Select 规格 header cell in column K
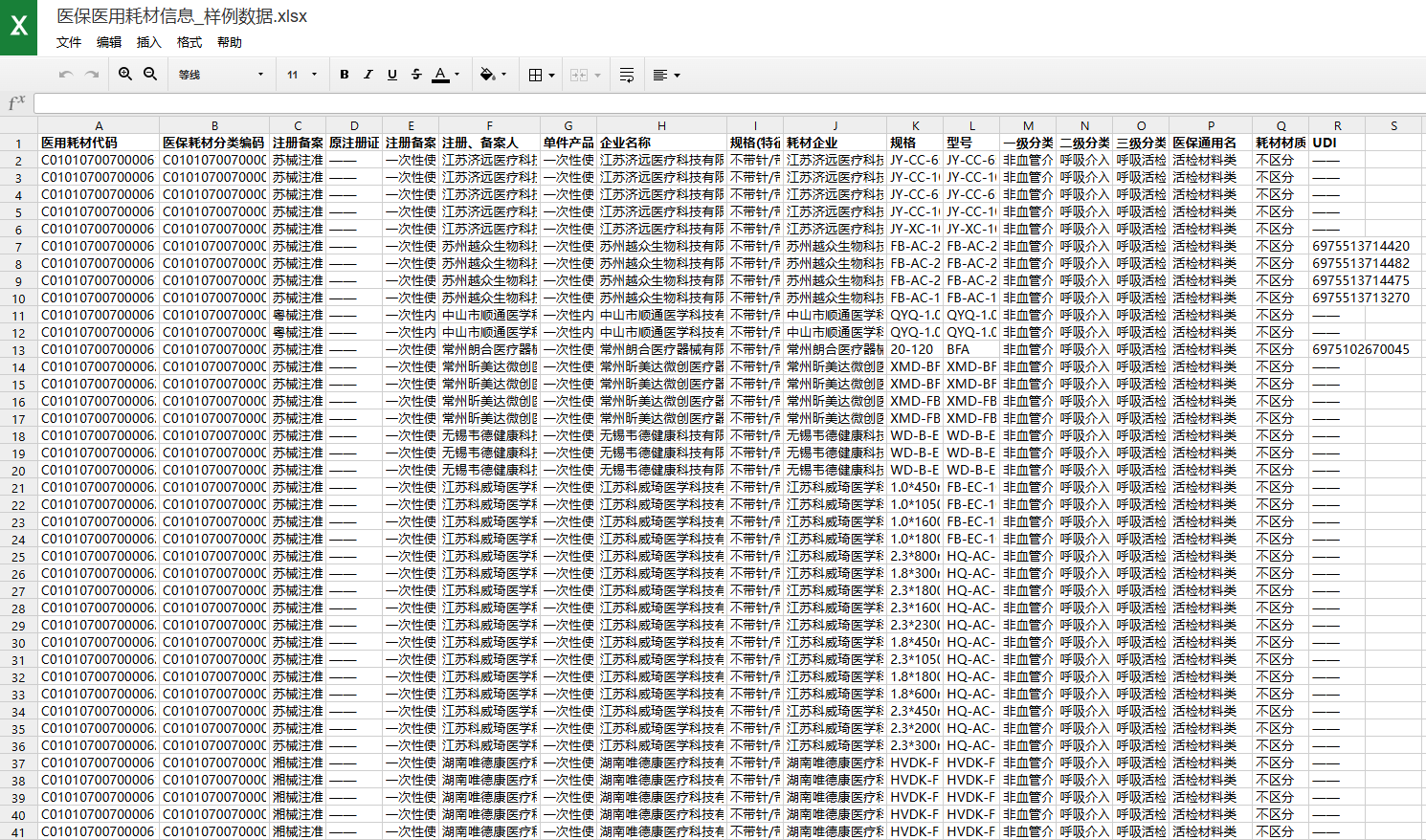This screenshot has width=1426, height=840. pos(915,143)
